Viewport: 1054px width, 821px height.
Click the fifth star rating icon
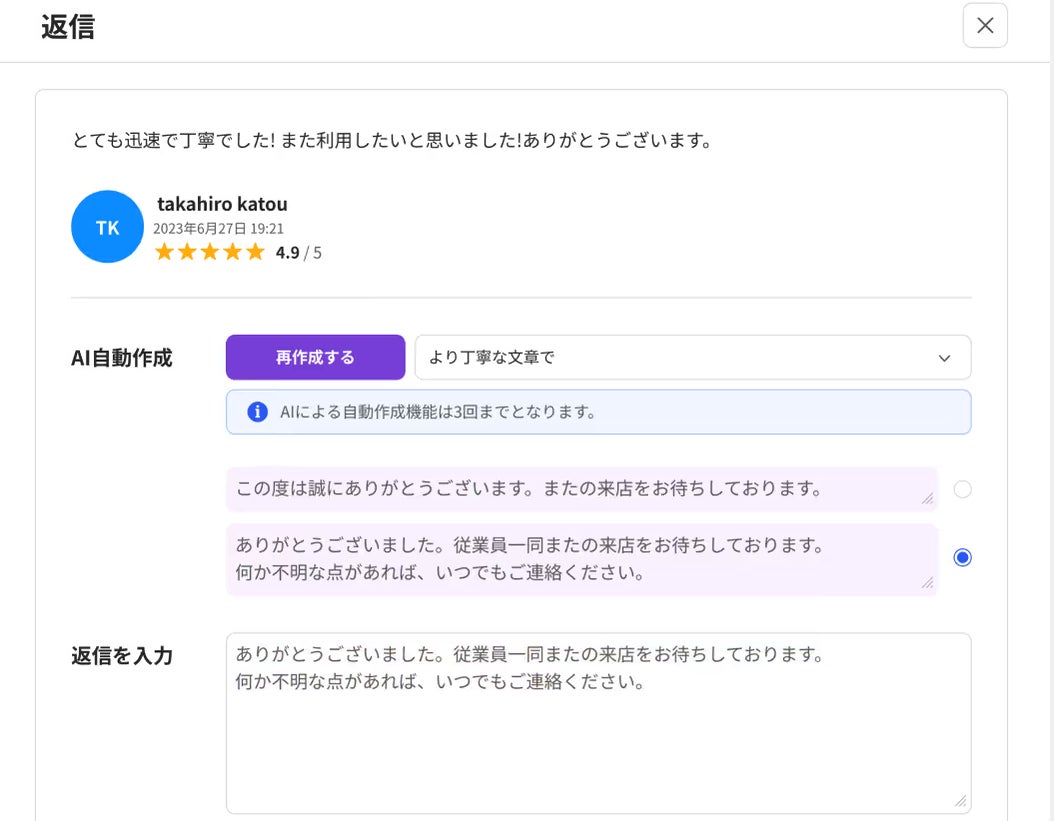click(255, 252)
